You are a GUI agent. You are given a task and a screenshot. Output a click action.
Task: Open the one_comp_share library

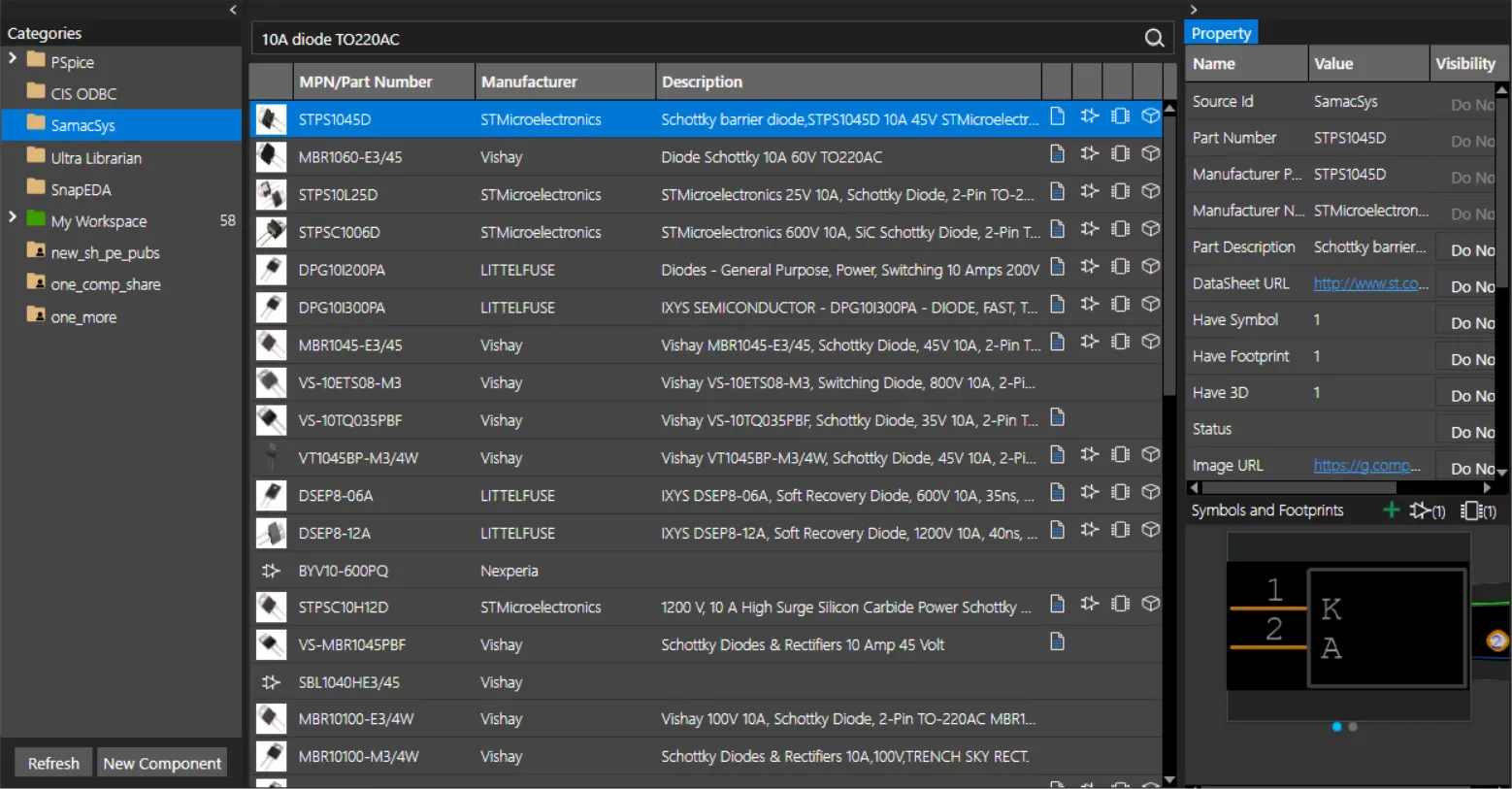coord(106,285)
